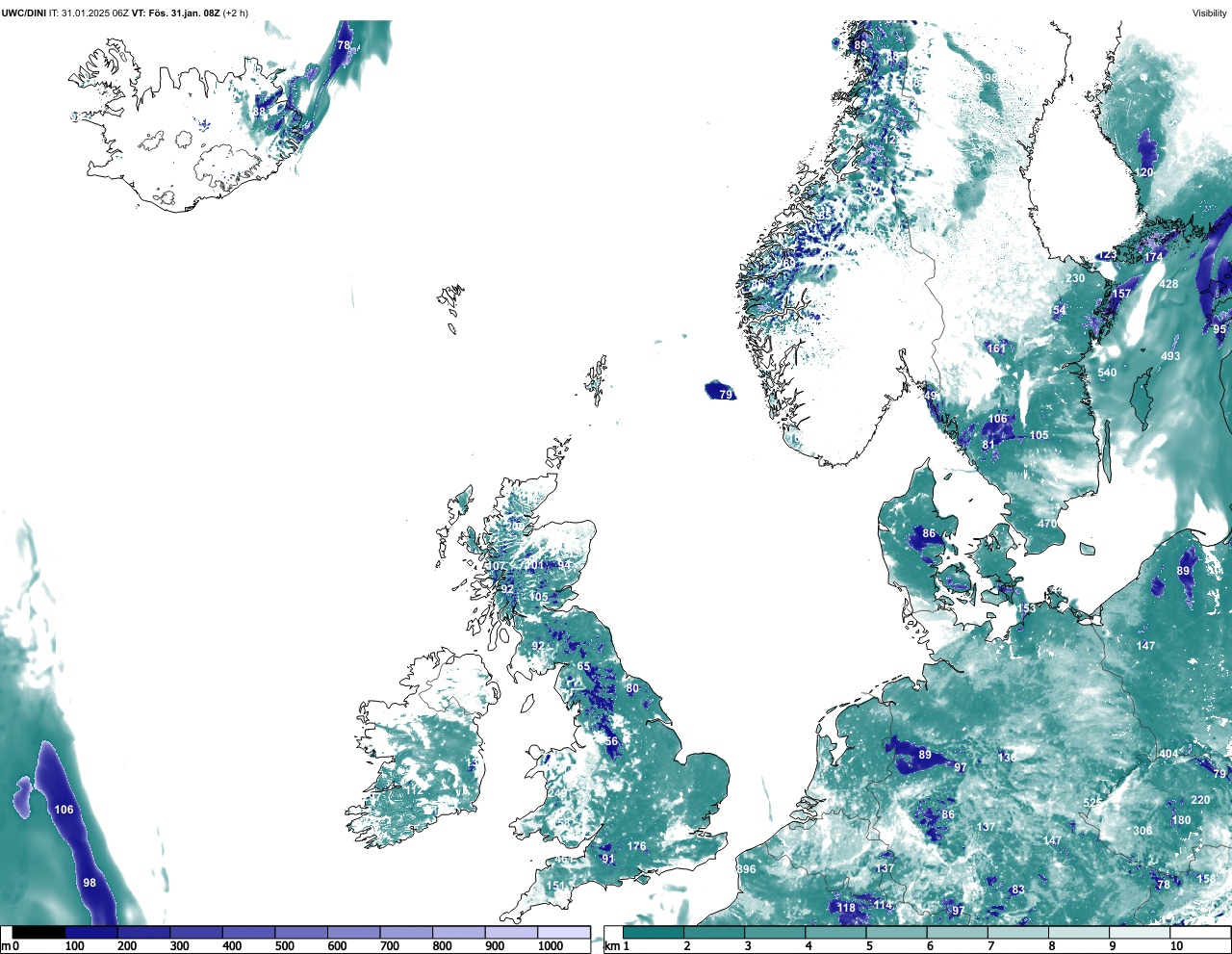Select the 100–200 m dark blue legend swatch

91,933
